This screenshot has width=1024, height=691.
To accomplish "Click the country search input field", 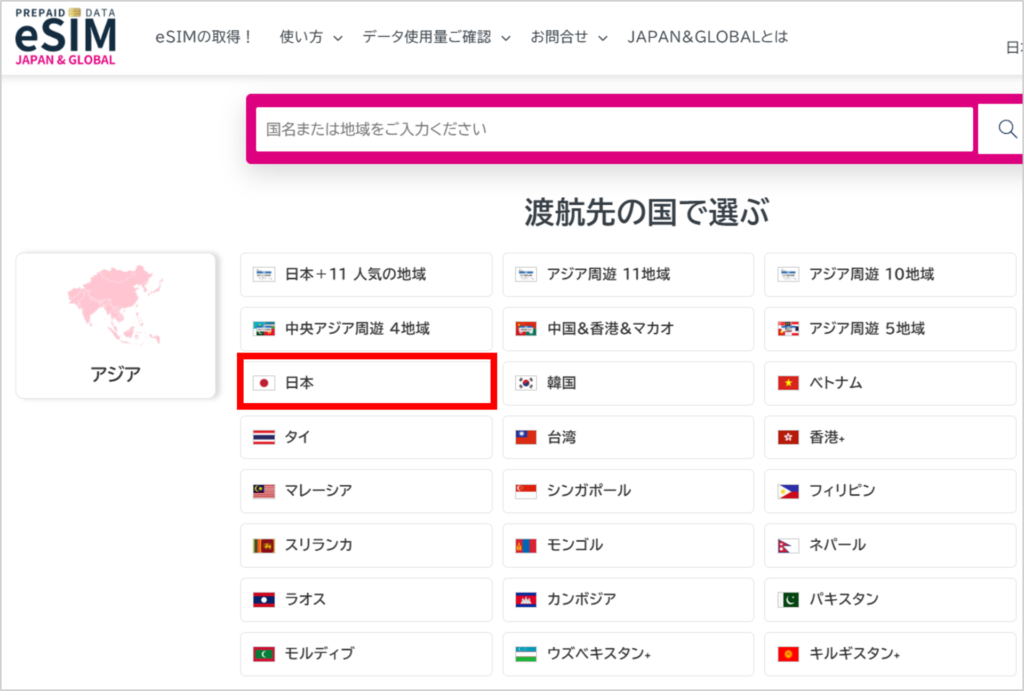I will [613, 128].
